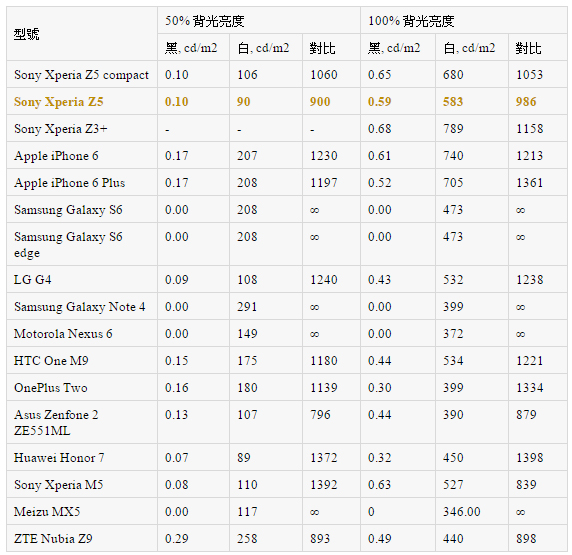
Task: Select the Asus Zenfone 2 ZE551ML cell
Action: tap(82, 423)
